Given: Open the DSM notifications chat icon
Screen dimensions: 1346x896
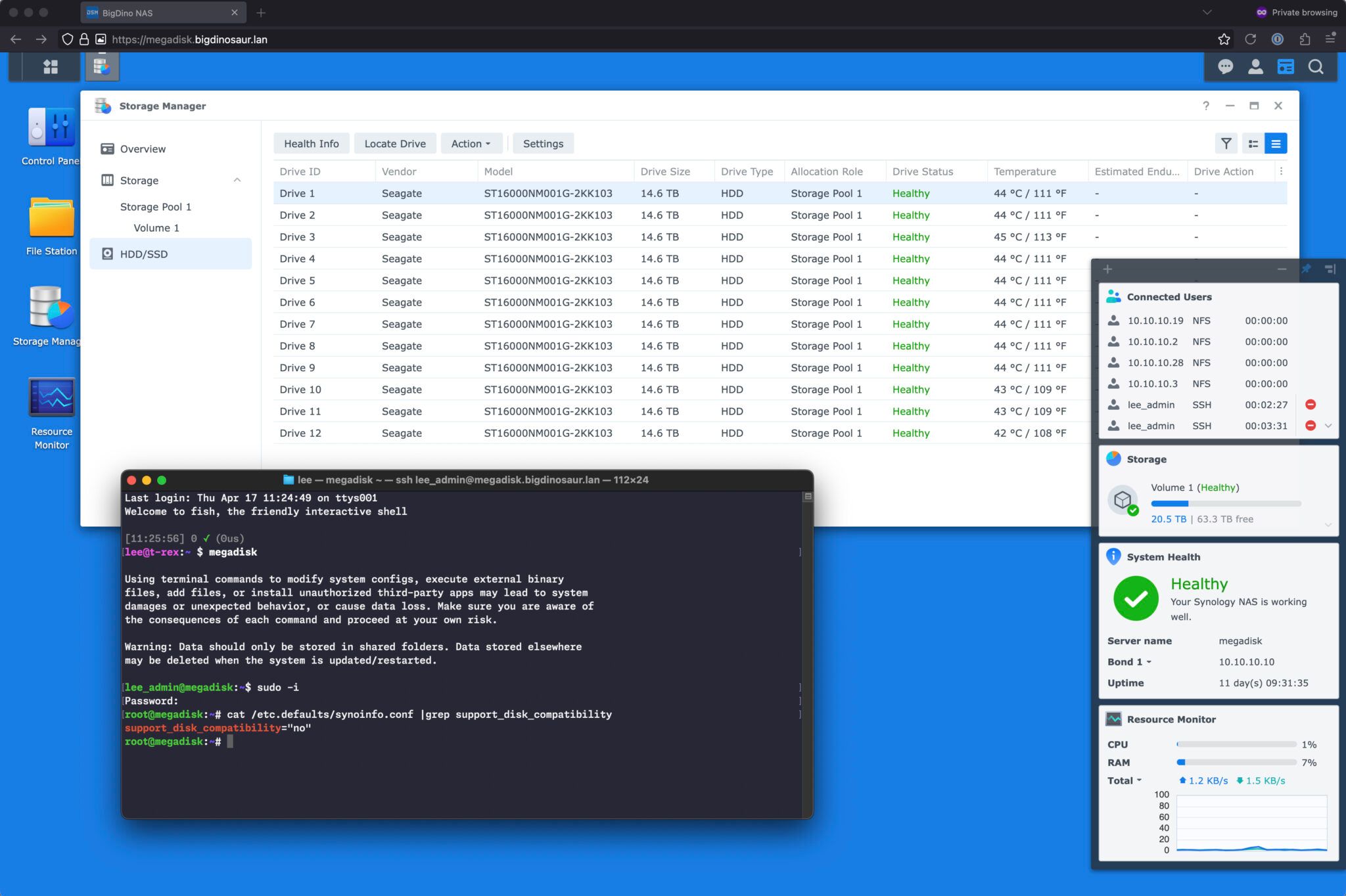Looking at the screenshot, I should click(x=1225, y=66).
